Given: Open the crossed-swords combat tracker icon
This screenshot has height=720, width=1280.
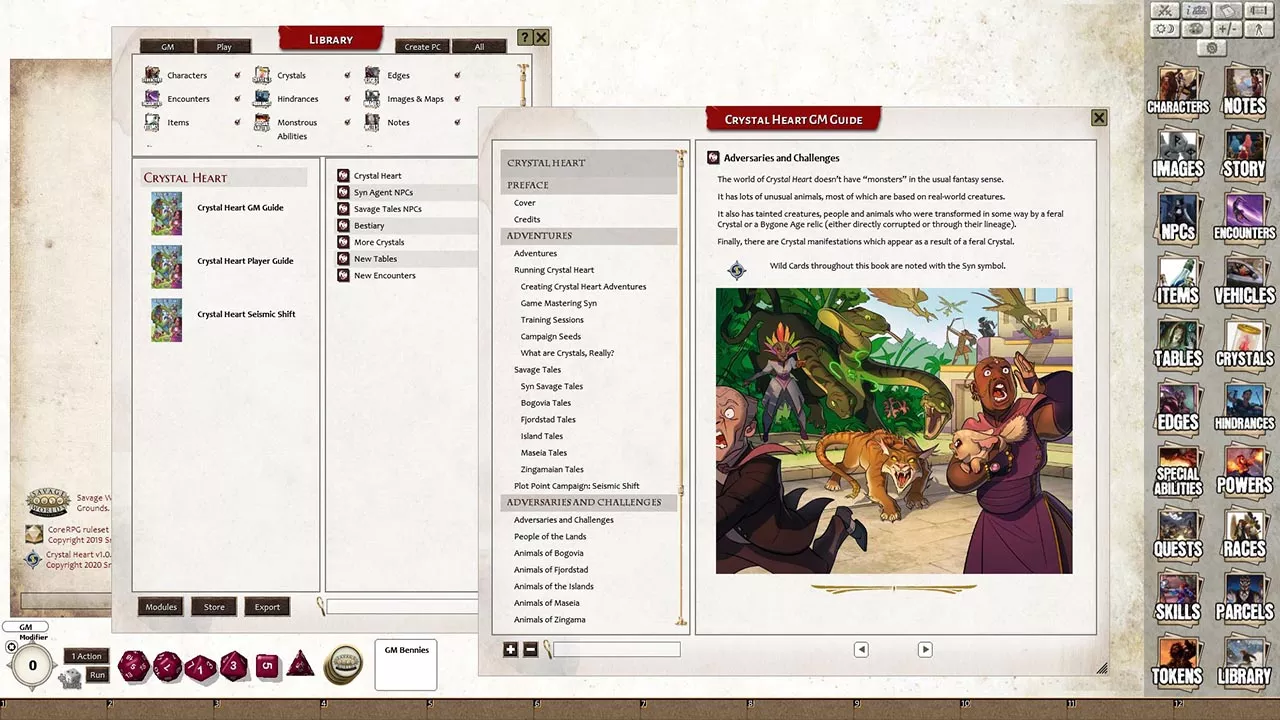Looking at the screenshot, I should click(x=1164, y=11).
